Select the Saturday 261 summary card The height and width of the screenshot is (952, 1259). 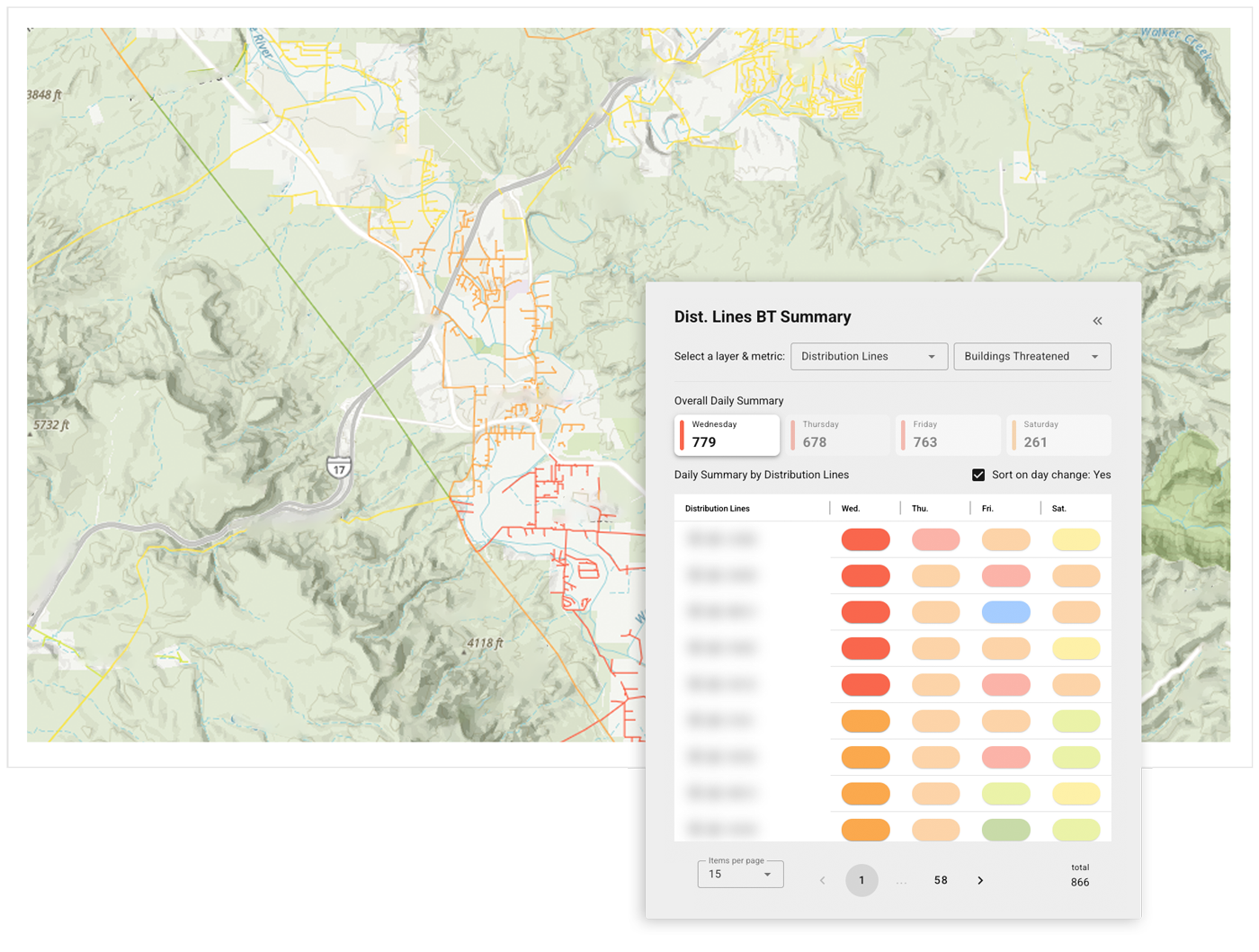pos(1059,434)
